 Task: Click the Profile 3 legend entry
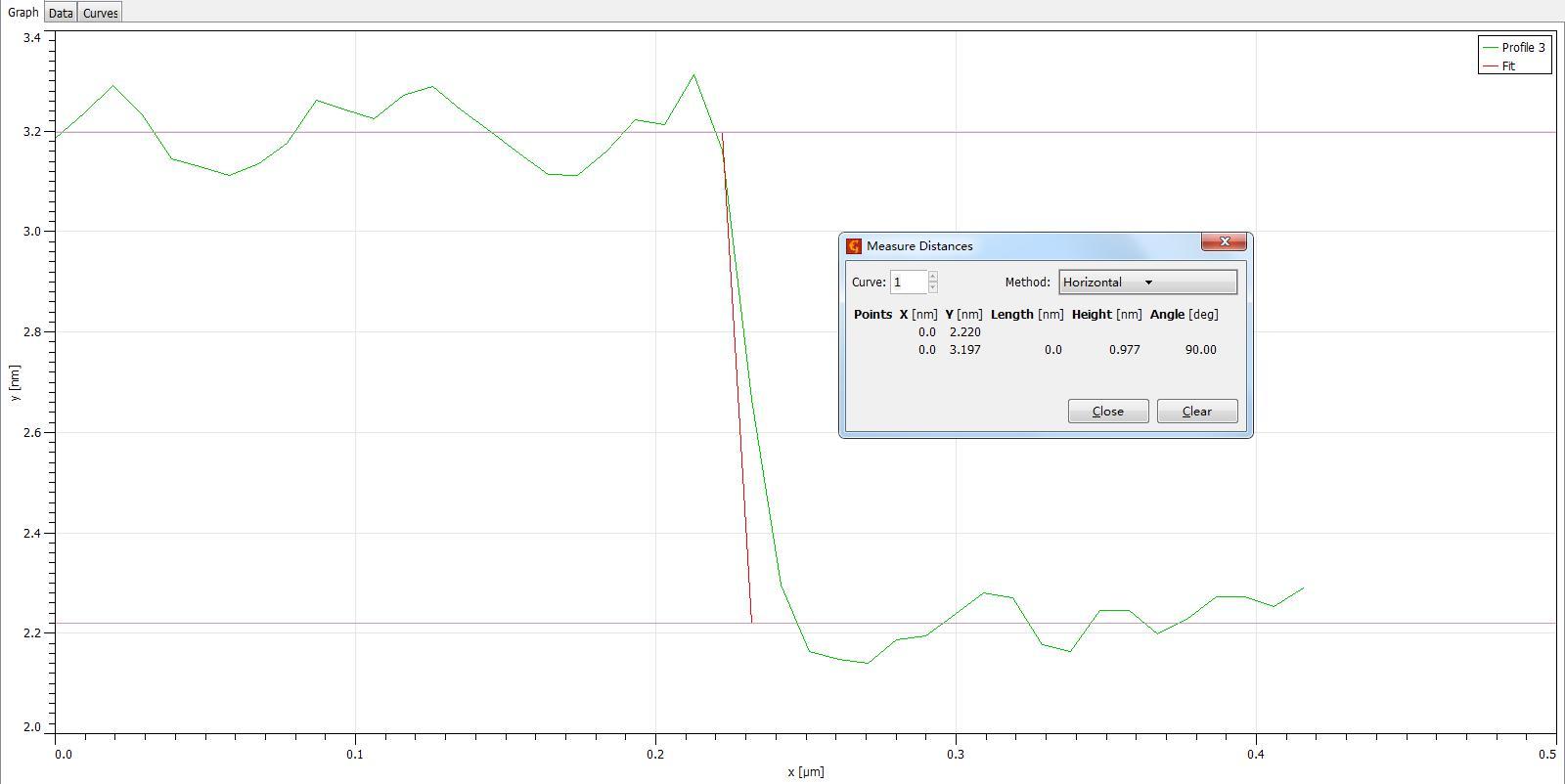[1515, 48]
